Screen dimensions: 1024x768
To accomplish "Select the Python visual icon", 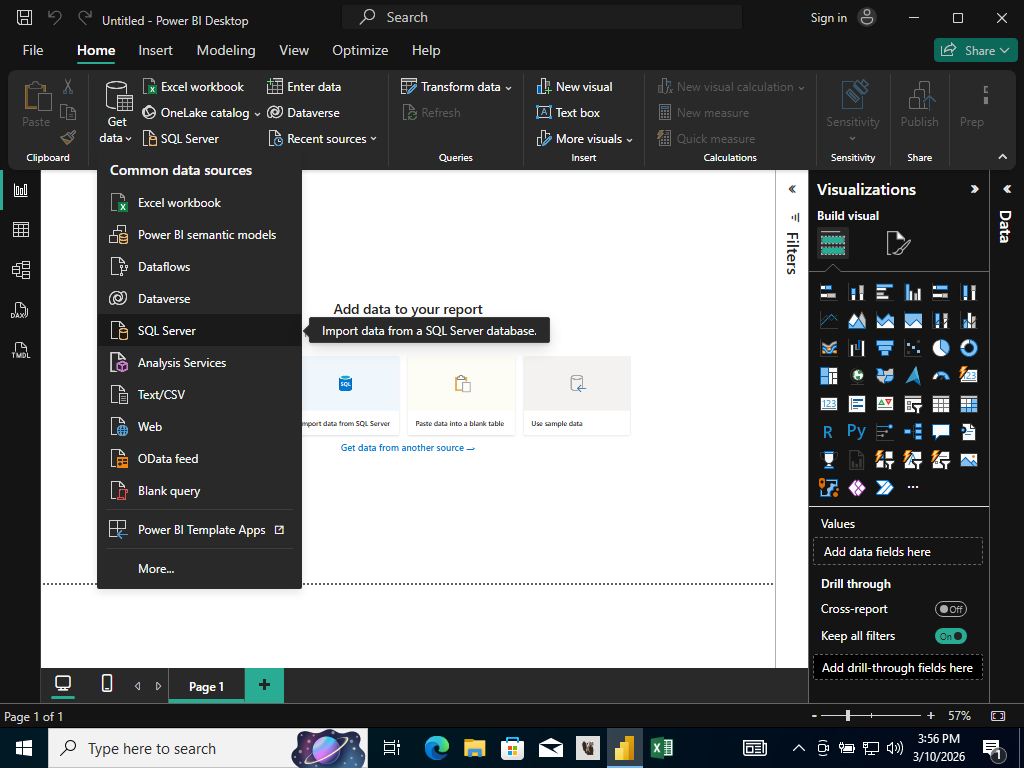I will (x=856, y=432).
